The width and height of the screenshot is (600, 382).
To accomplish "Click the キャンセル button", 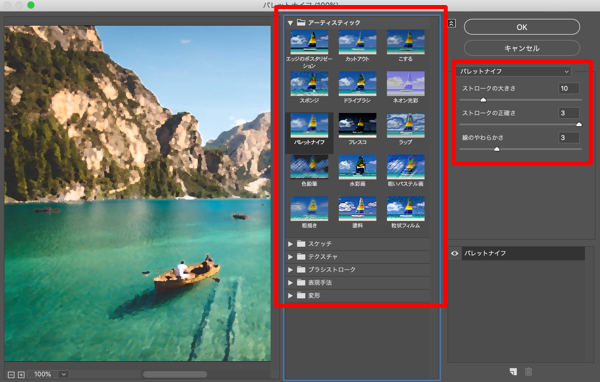I will point(522,48).
